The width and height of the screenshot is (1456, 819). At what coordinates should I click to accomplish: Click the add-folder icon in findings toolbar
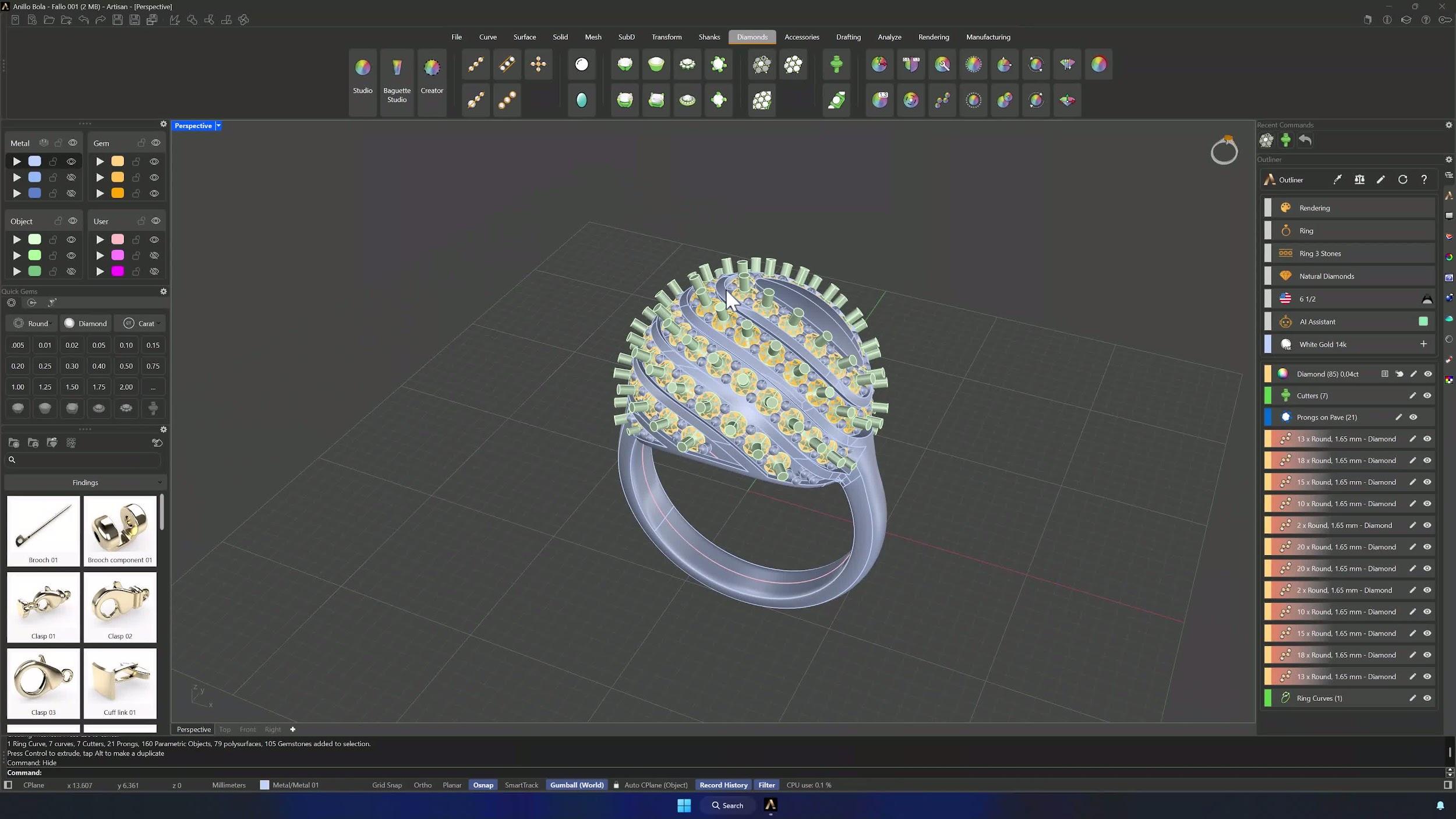click(x=14, y=443)
